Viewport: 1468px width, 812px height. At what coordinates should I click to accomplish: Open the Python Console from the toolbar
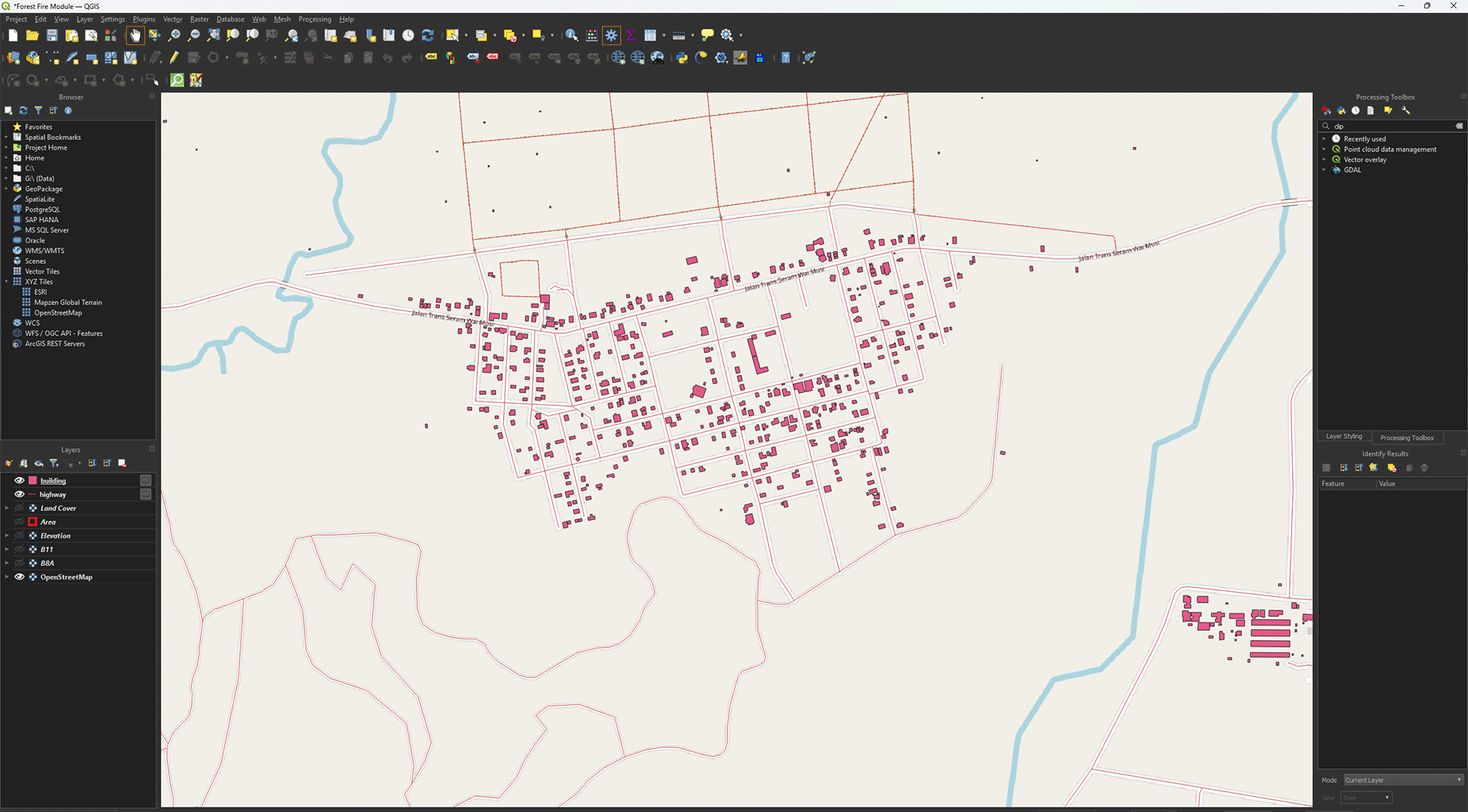point(681,58)
